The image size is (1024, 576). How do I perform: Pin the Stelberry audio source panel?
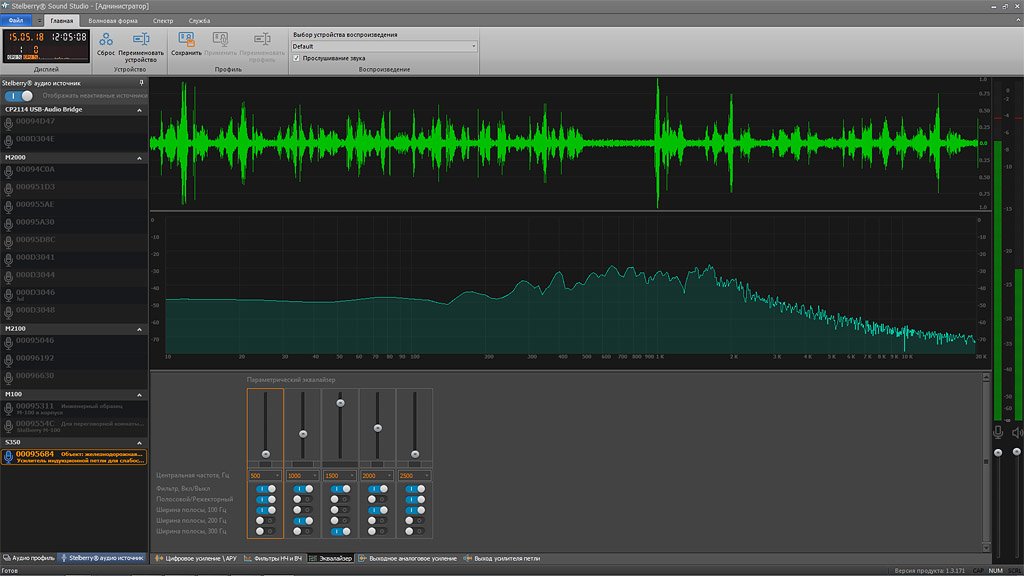click(x=141, y=83)
